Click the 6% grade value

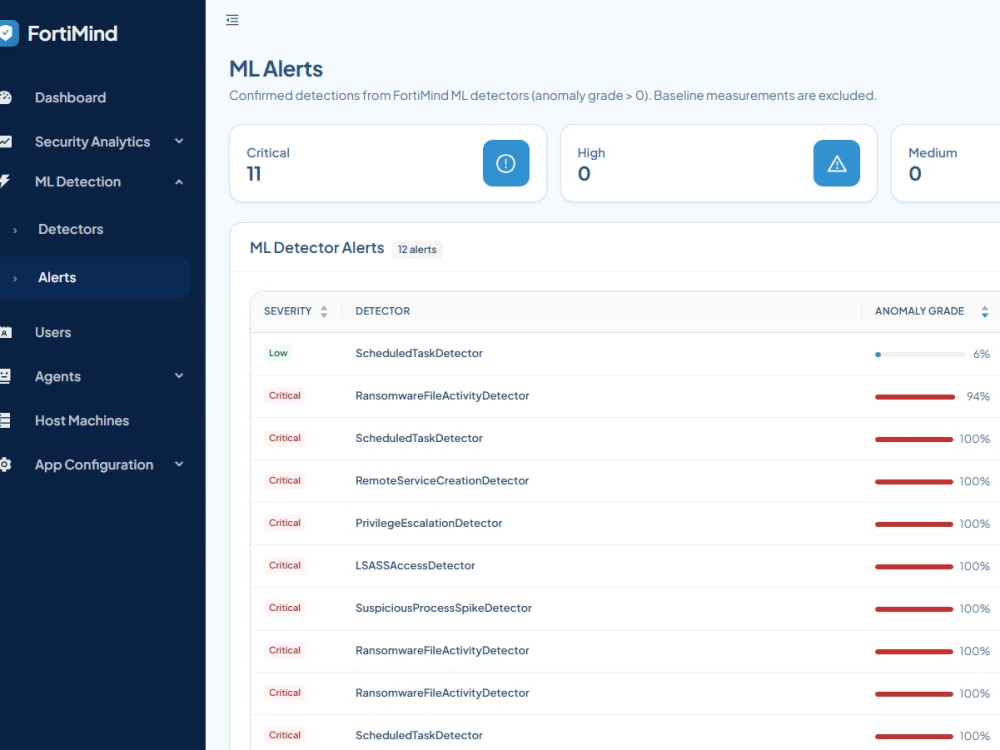(x=981, y=354)
